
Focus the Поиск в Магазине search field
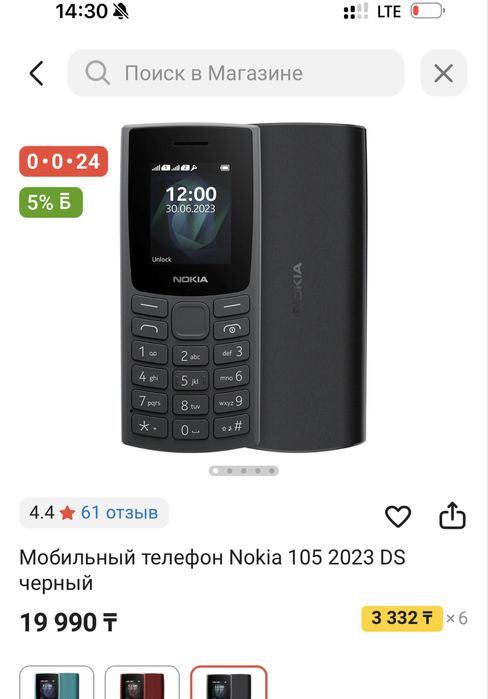coord(236,73)
